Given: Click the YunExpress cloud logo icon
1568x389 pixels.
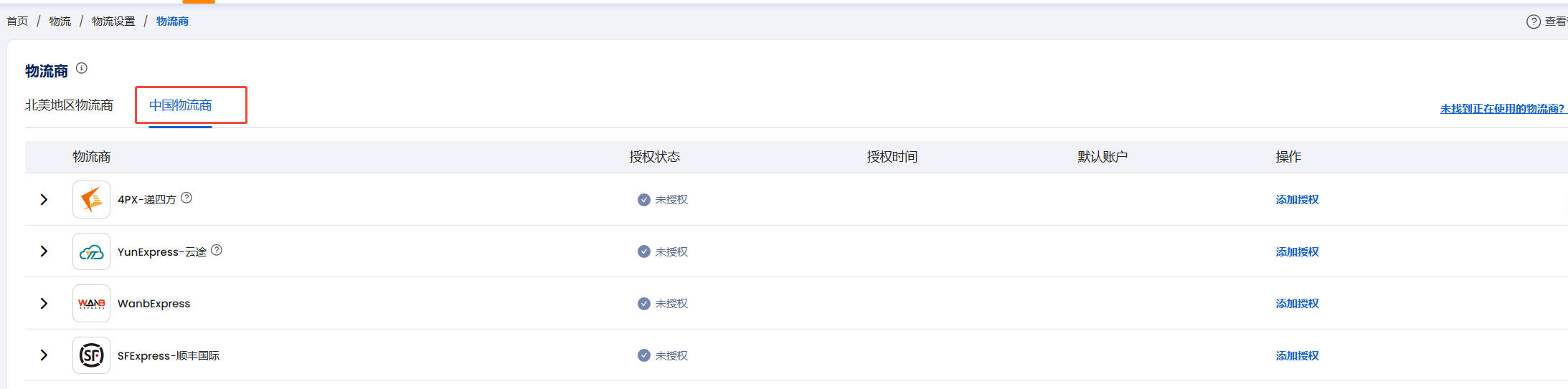Looking at the screenshot, I should tap(91, 251).
